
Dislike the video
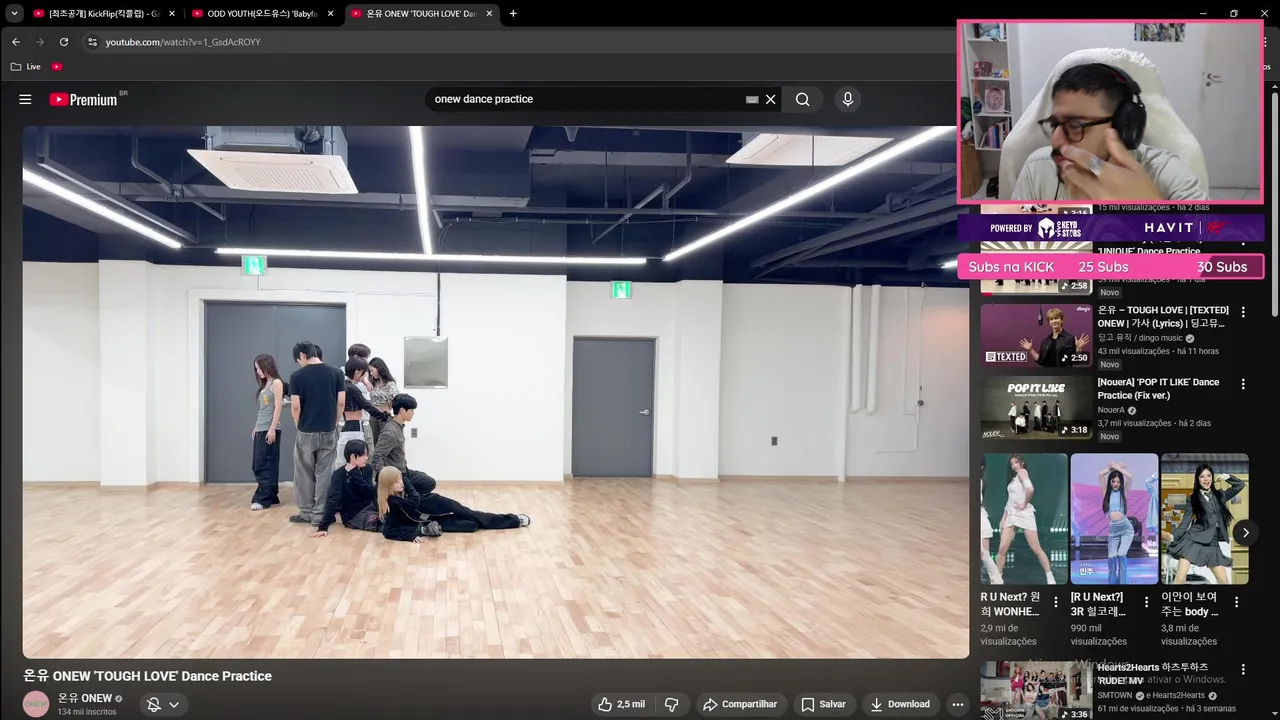pyautogui.click(x=672, y=704)
